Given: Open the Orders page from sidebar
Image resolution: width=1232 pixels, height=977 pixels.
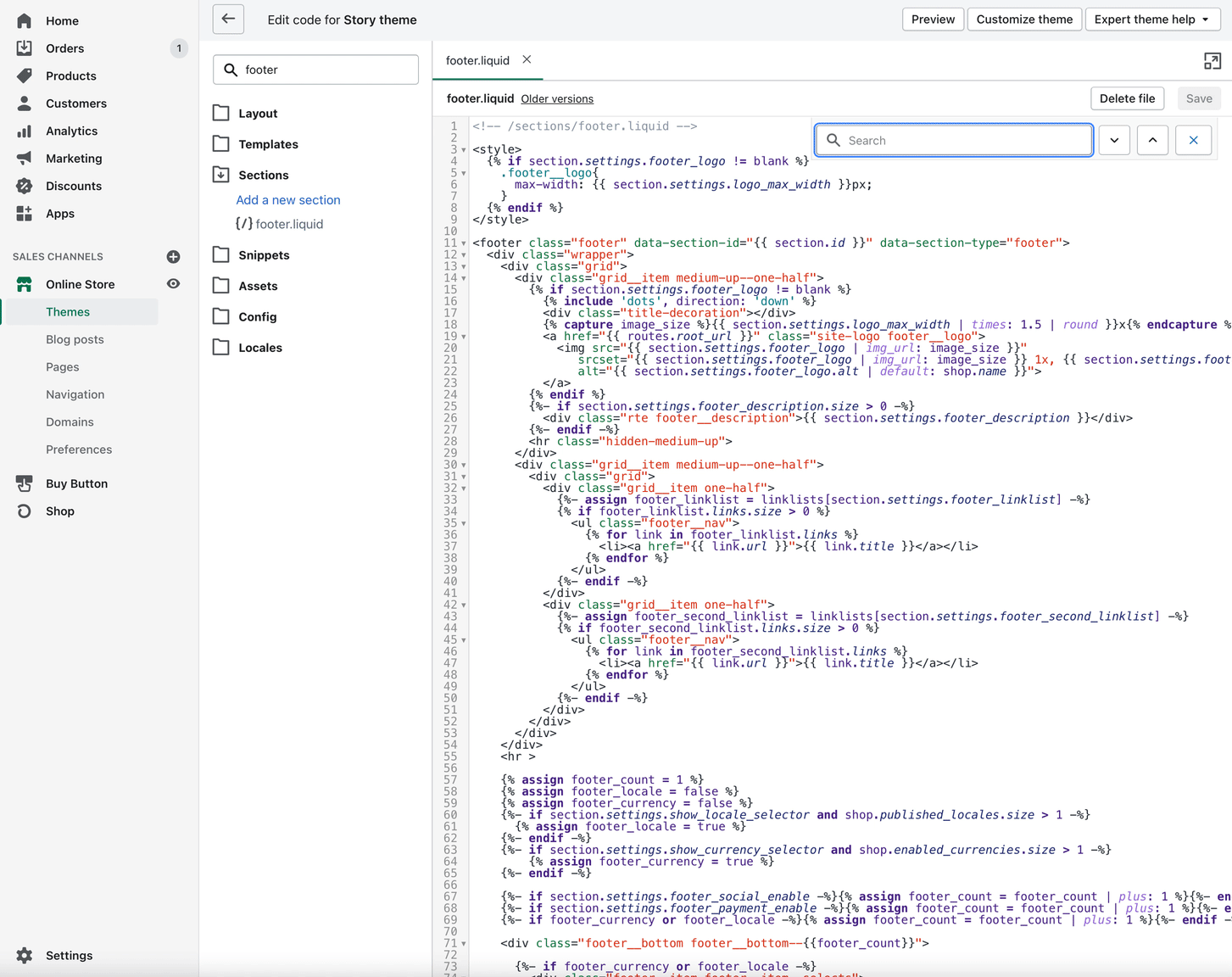Looking at the screenshot, I should [64, 48].
